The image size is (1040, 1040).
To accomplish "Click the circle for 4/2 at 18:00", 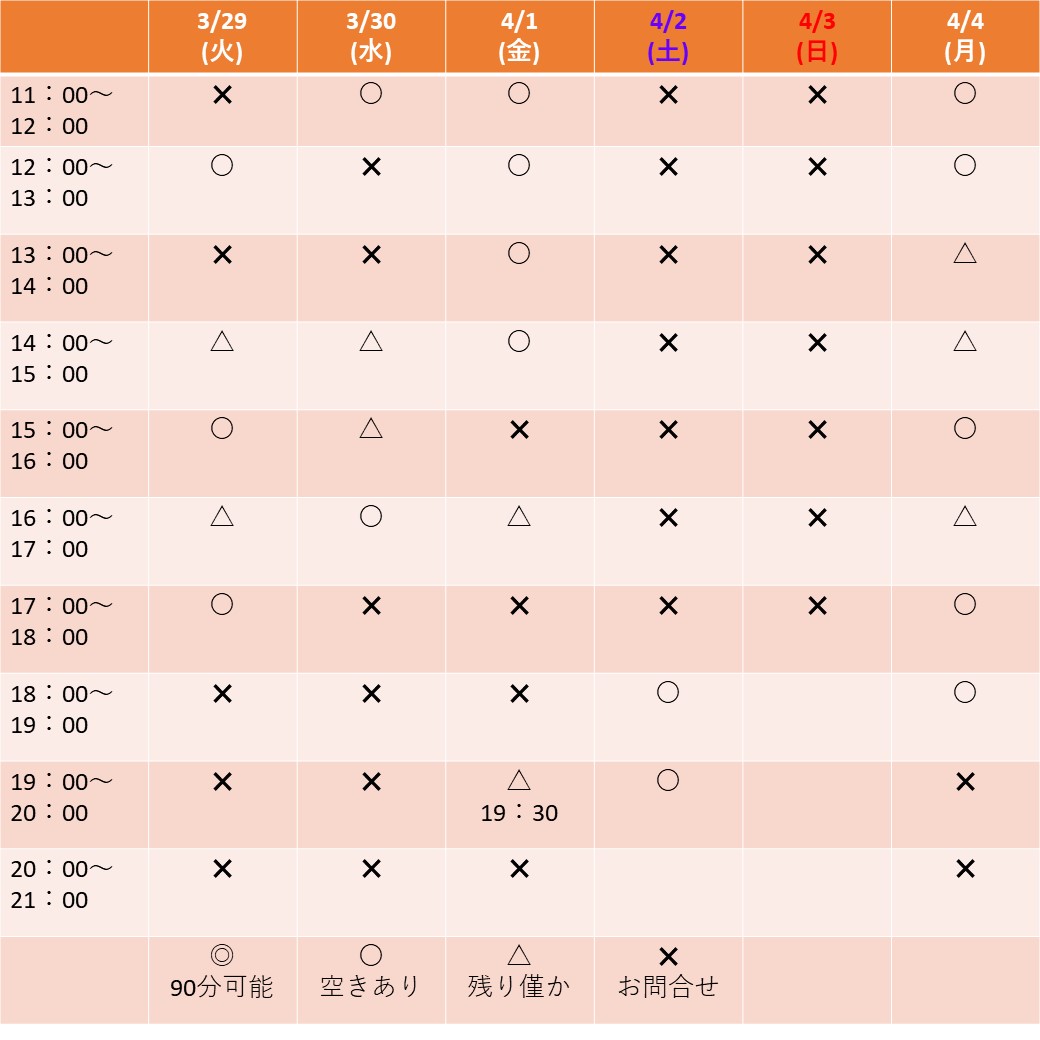I will [668, 692].
